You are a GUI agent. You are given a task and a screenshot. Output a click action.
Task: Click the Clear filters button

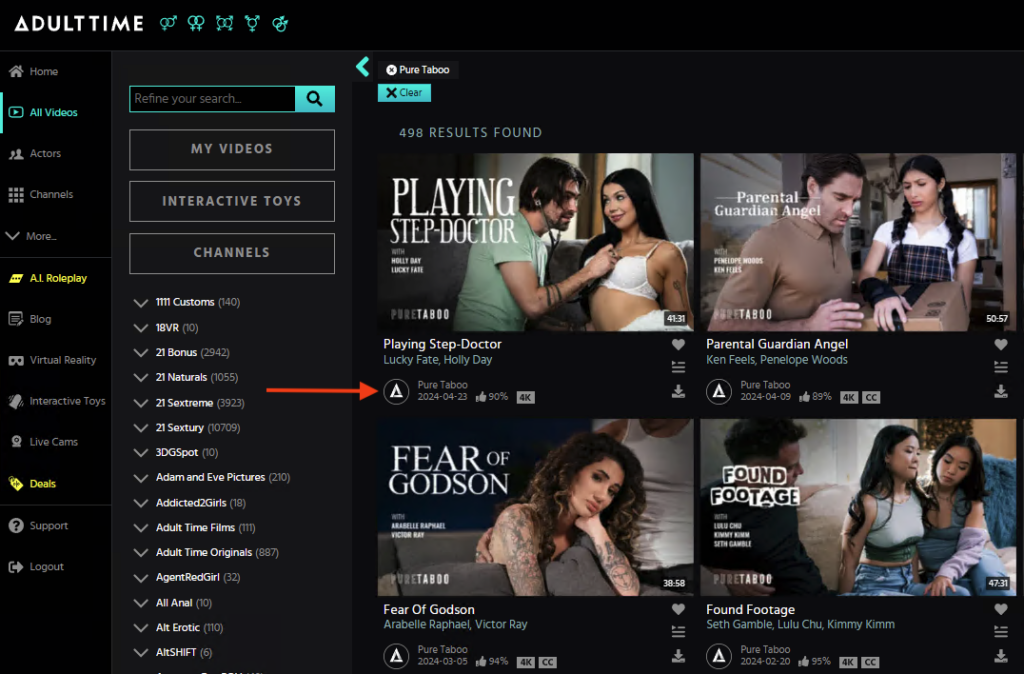coord(404,93)
